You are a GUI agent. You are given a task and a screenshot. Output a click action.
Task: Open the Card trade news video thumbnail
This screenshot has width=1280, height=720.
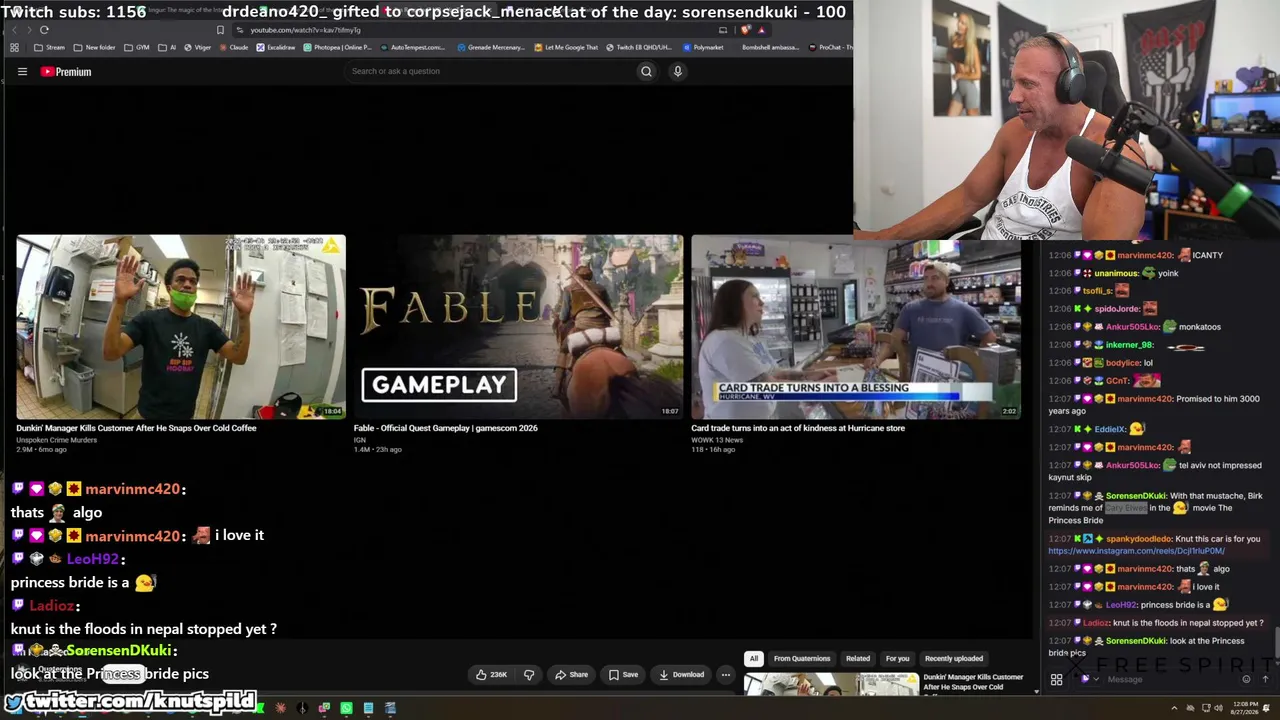coord(856,327)
